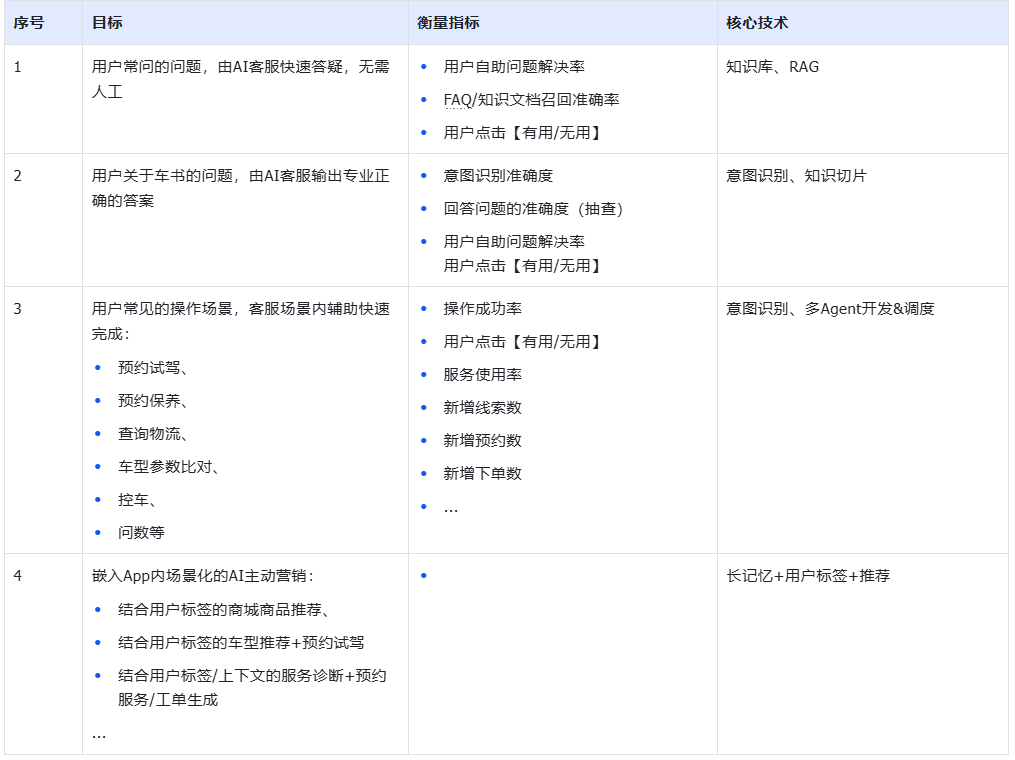The height and width of the screenshot is (760, 1015).
Task: Click 回答问题的准确度（抽查） text
Action: tap(534, 209)
